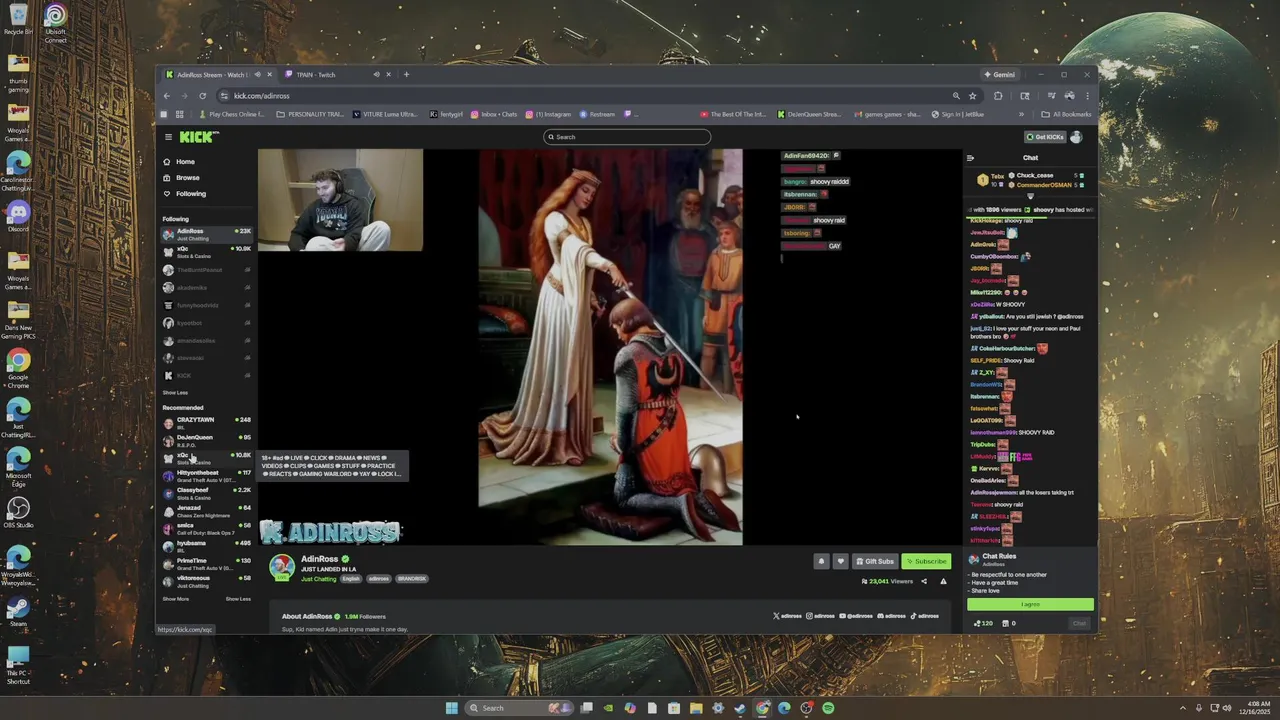Open AdinRoss TikTok link
1280x720 pixels.
(x=925, y=616)
